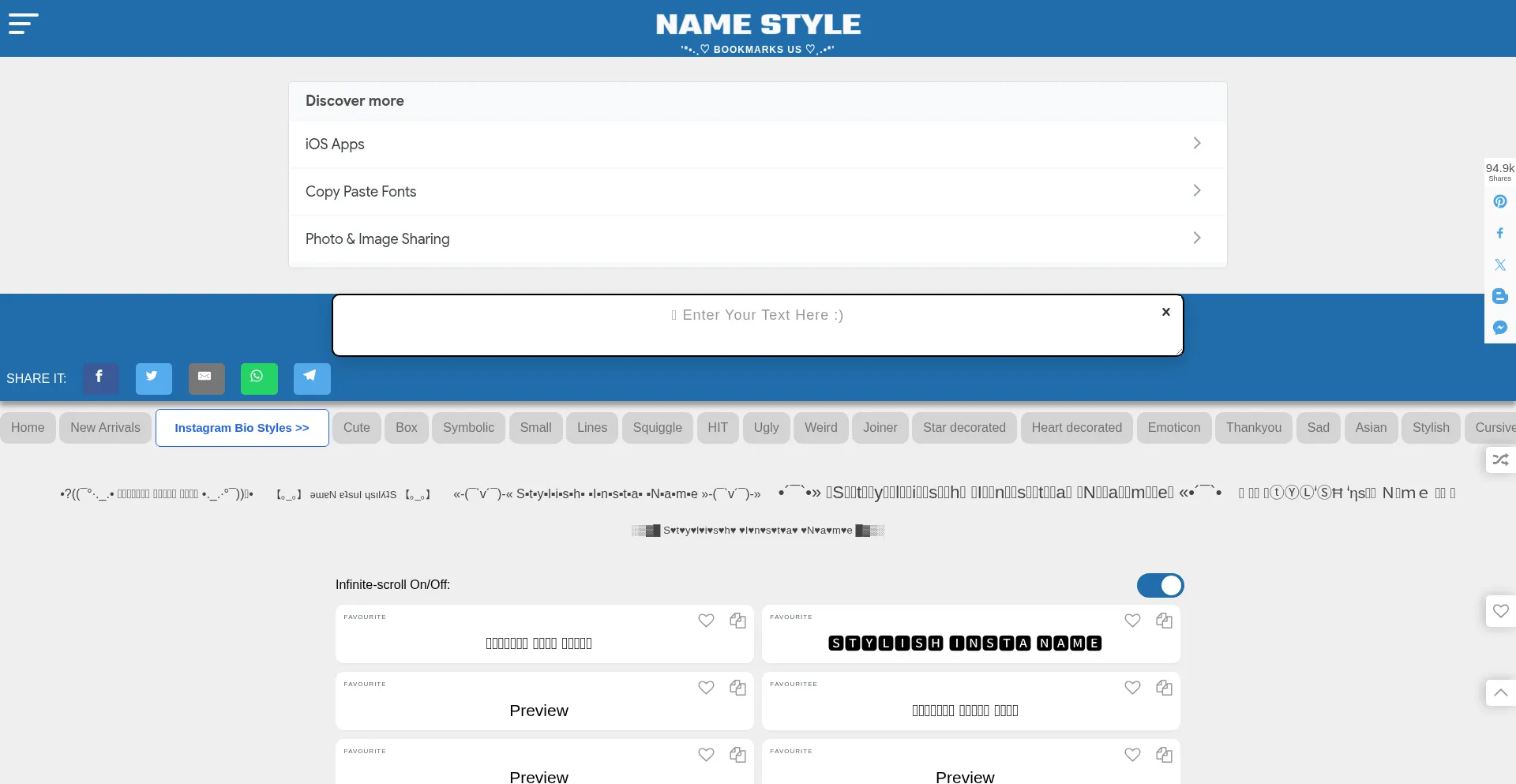The height and width of the screenshot is (784, 1516).
Task: Copy the boxed STYLISH INSTA NAME style
Action: coord(1164,621)
